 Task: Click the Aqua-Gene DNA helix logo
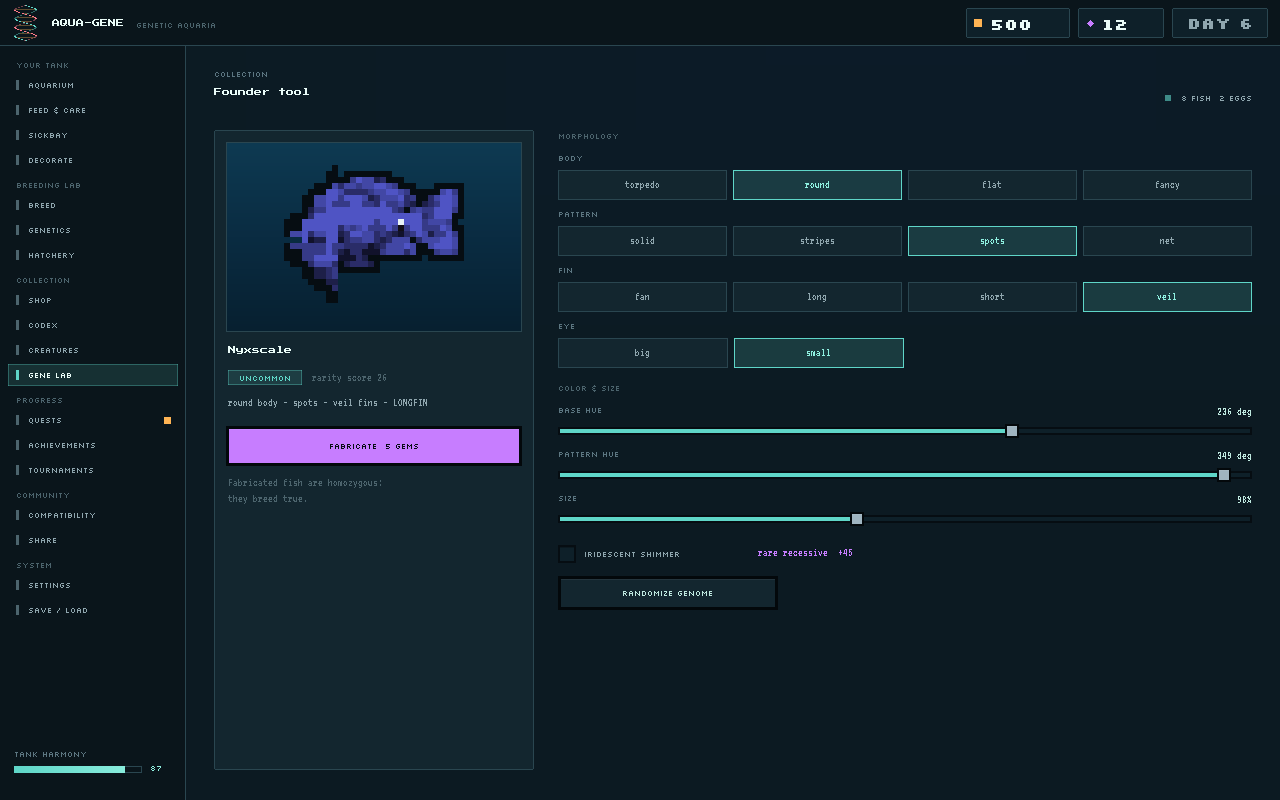coord(26,22)
